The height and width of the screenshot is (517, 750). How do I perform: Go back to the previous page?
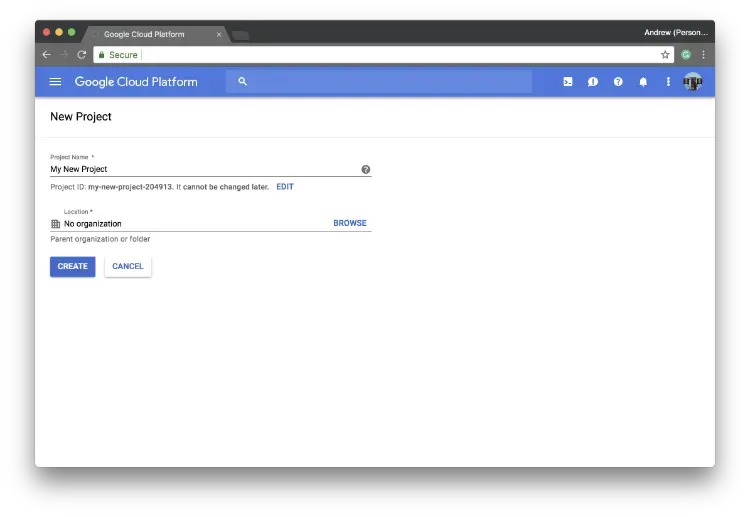46,55
